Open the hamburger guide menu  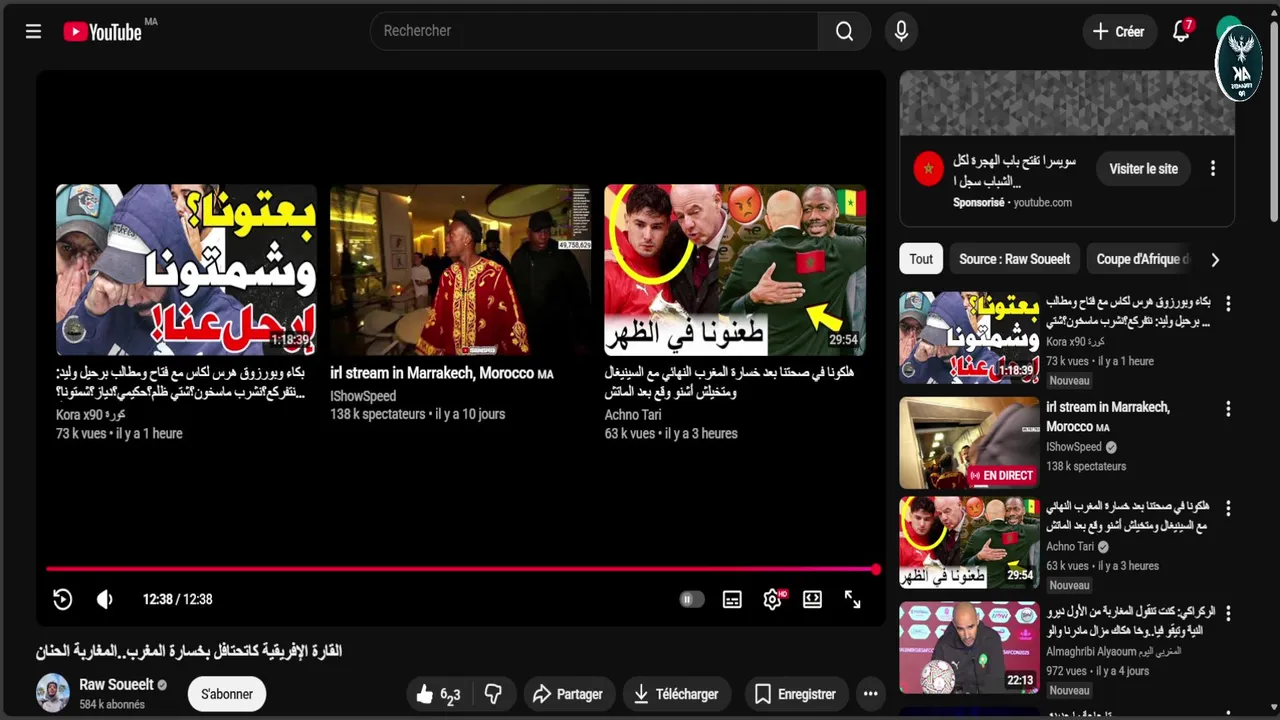33,31
